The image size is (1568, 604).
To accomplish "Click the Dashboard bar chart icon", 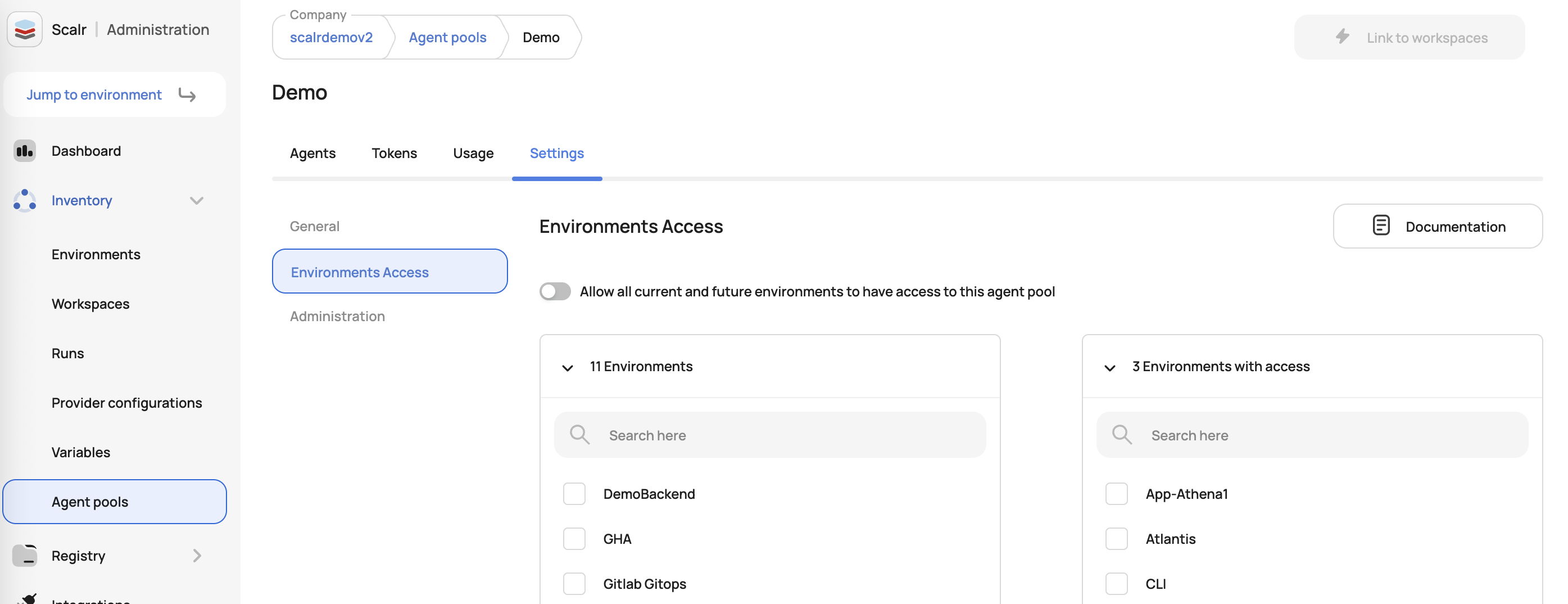I will [x=24, y=151].
